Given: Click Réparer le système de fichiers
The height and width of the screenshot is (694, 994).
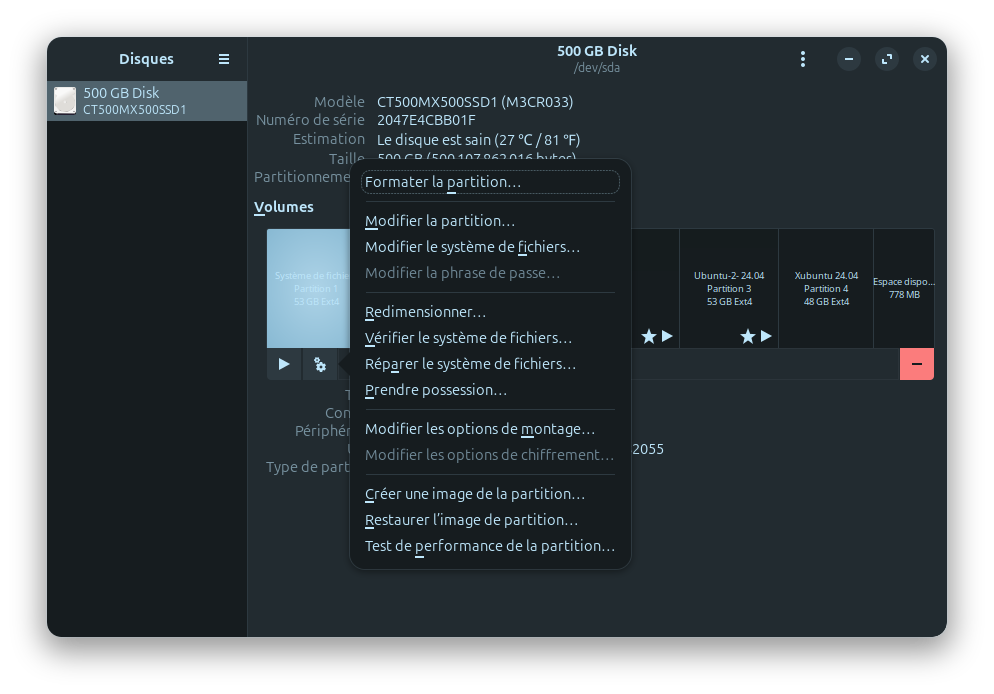Looking at the screenshot, I should point(470,364).
